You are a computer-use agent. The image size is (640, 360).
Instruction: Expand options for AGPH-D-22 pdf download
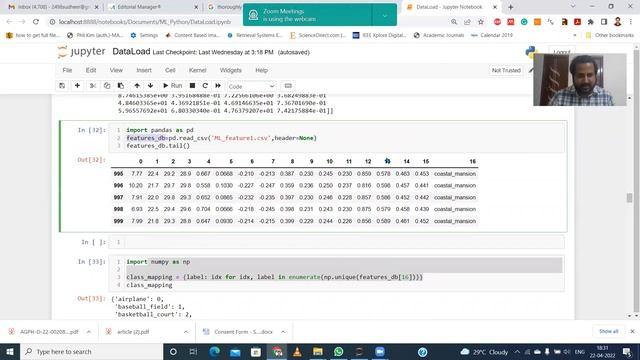(89, 332)
